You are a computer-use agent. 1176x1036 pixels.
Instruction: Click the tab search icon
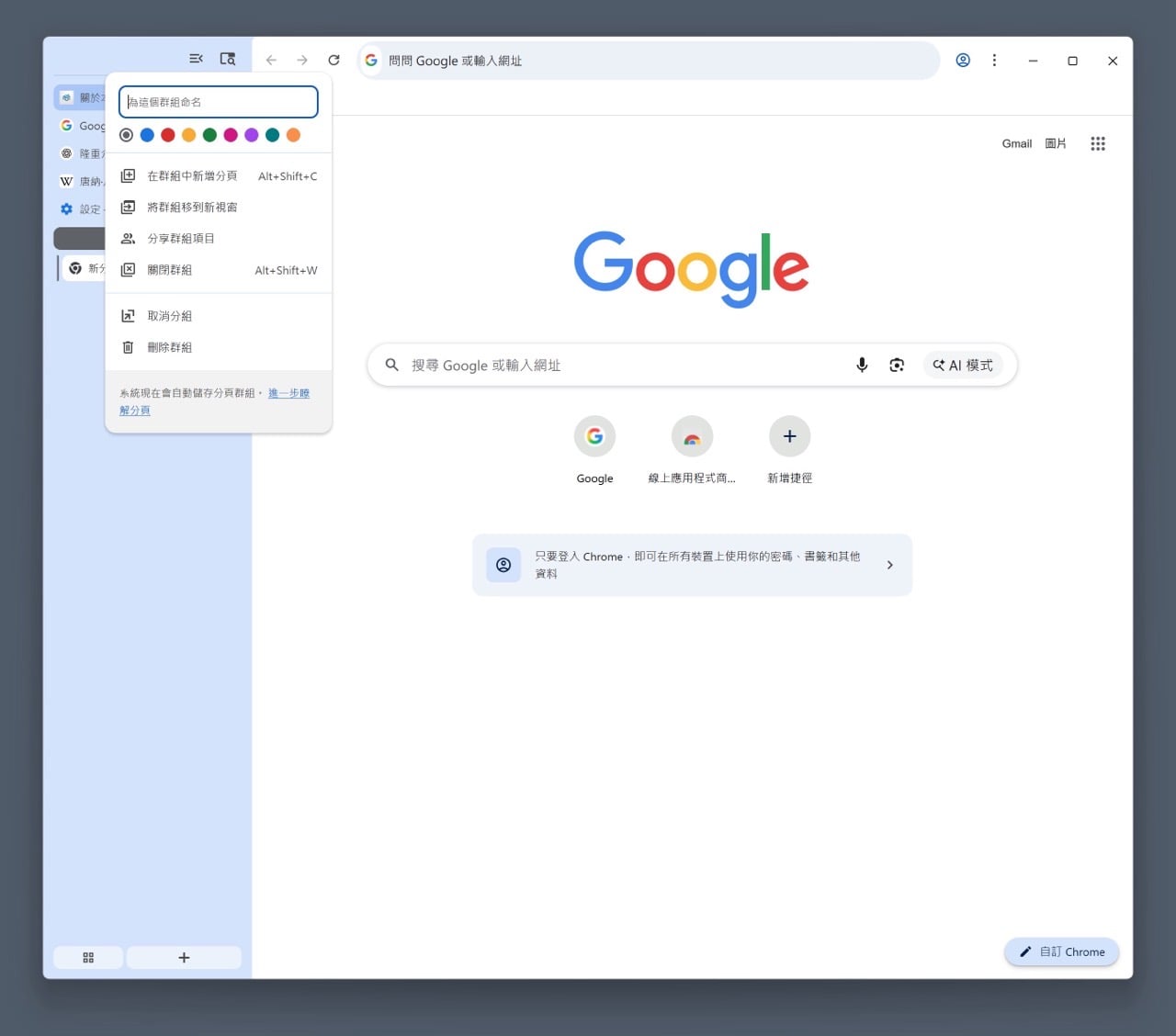(228, 58)
